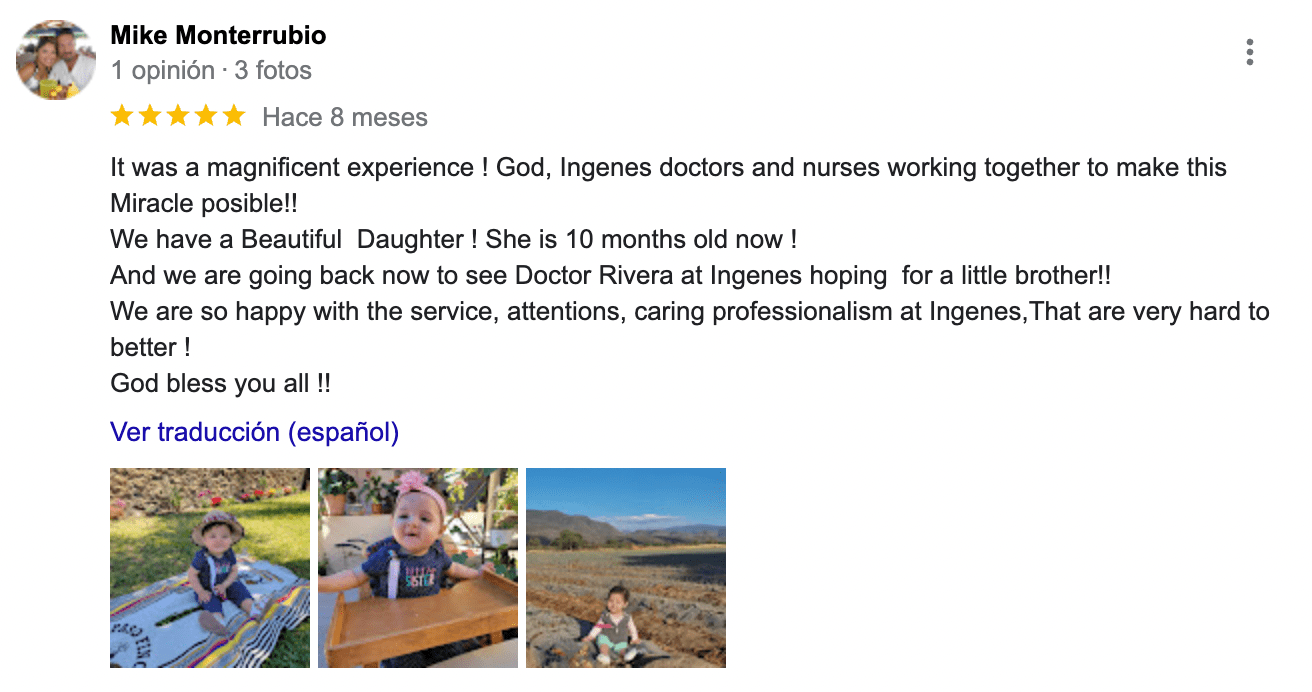
Task: Open the photo of baby on grass
Action: (210, 567)
